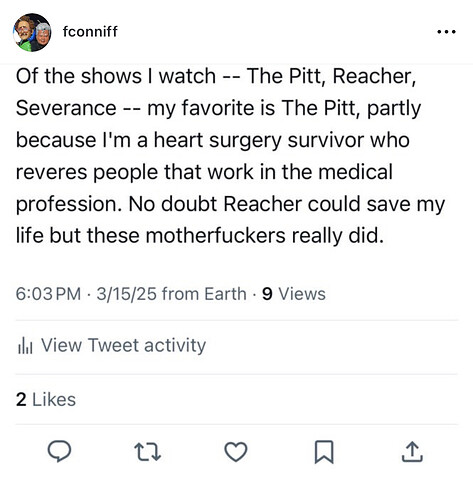Tap the 9 Views count
Screen dimensions: 473x500
coord(294,294)
